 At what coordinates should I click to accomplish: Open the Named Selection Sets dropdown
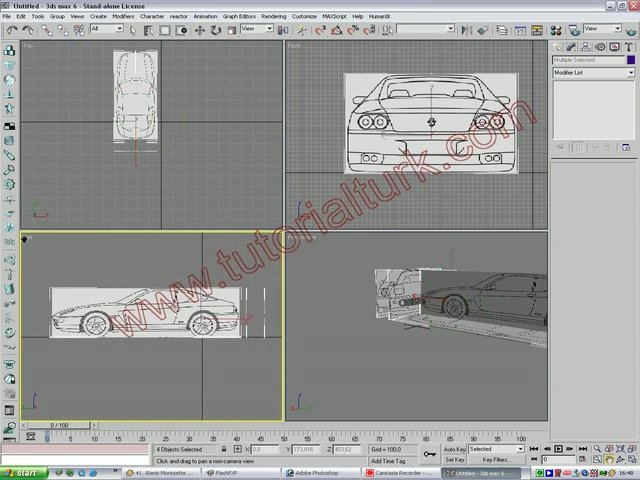[x=425, y=29]
